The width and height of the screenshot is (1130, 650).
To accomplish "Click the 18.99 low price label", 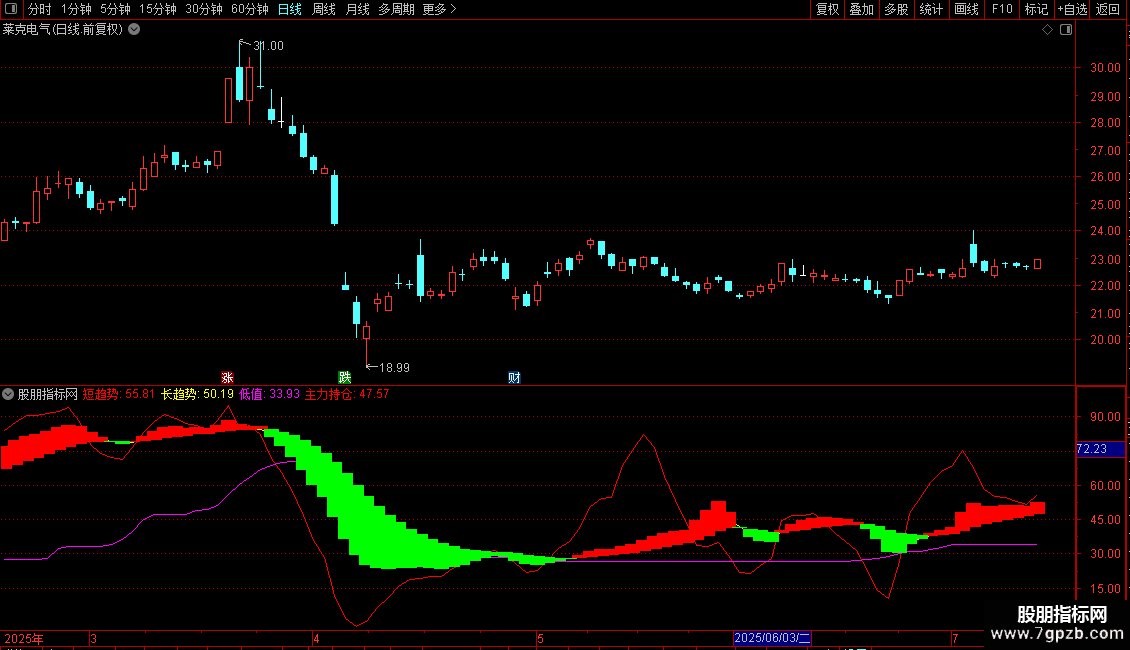I will [394, 368].
